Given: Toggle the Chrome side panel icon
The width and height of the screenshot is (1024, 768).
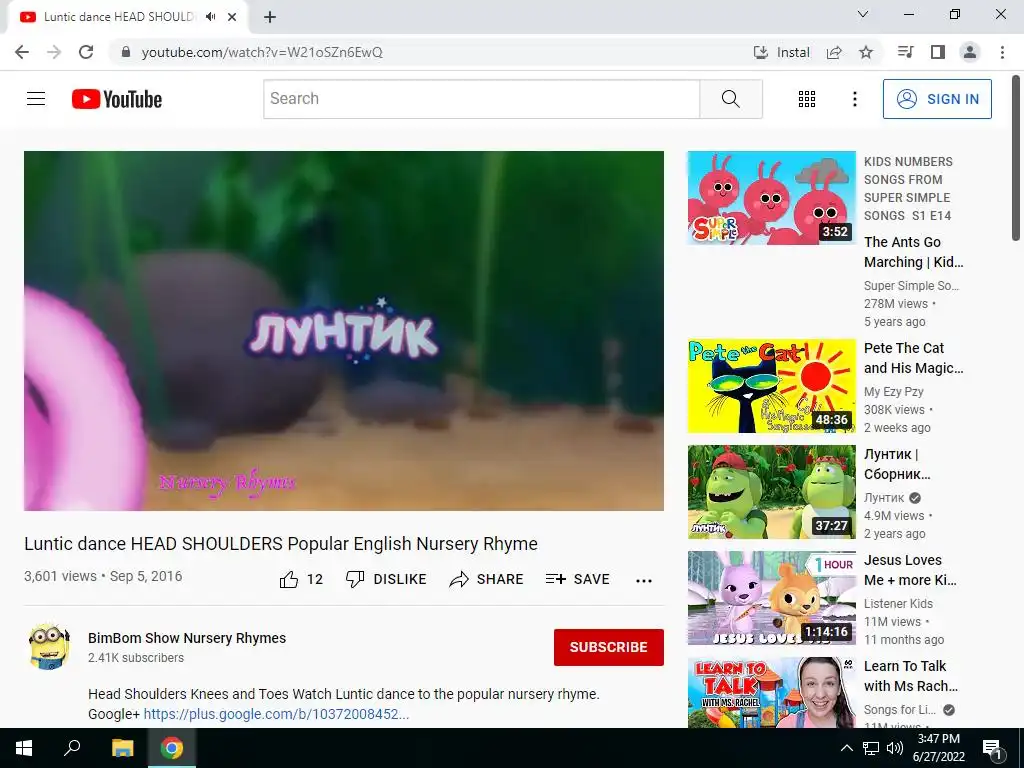Looking at the screenshot, I should pyautogui.click(x=938, y=52).
